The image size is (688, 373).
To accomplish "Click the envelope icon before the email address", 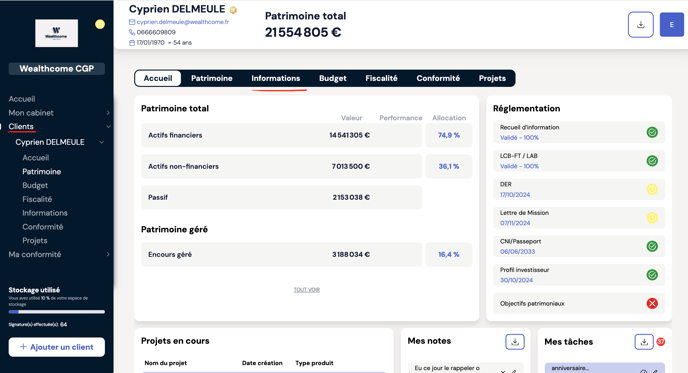I will [x=132, y=22].
